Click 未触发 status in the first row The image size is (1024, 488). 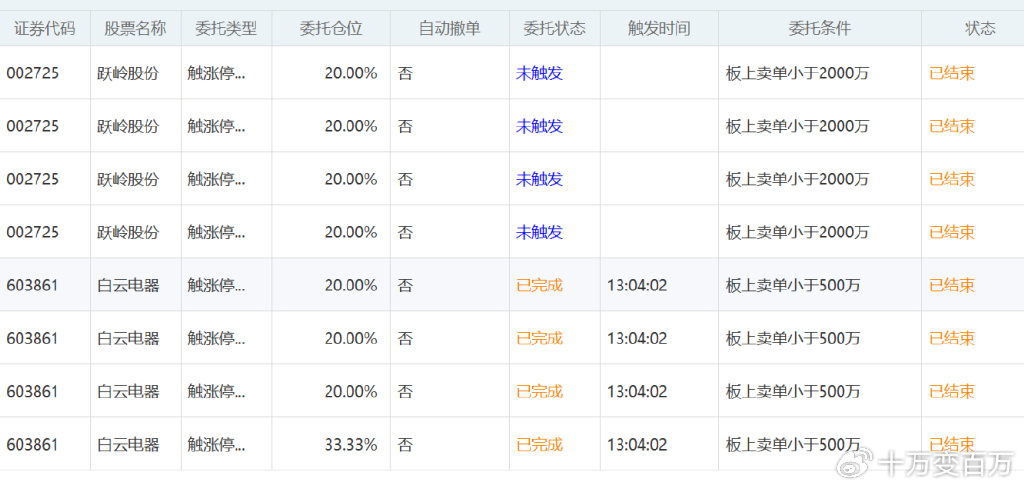539,73
